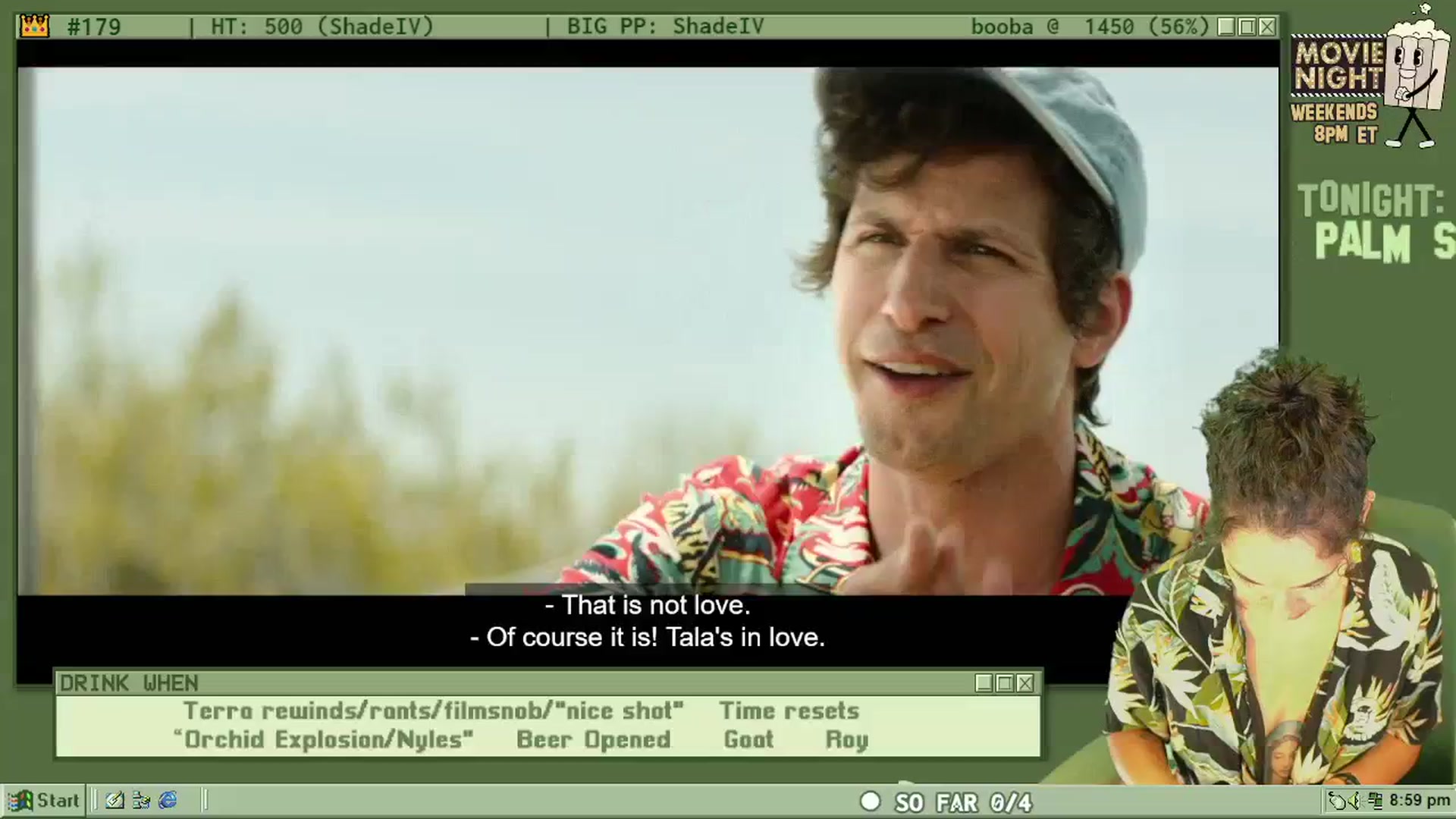This screenshot has width=1456, height=819.
Task: Open the notepad quick launch icon
Action: click(x=115, y=800)
